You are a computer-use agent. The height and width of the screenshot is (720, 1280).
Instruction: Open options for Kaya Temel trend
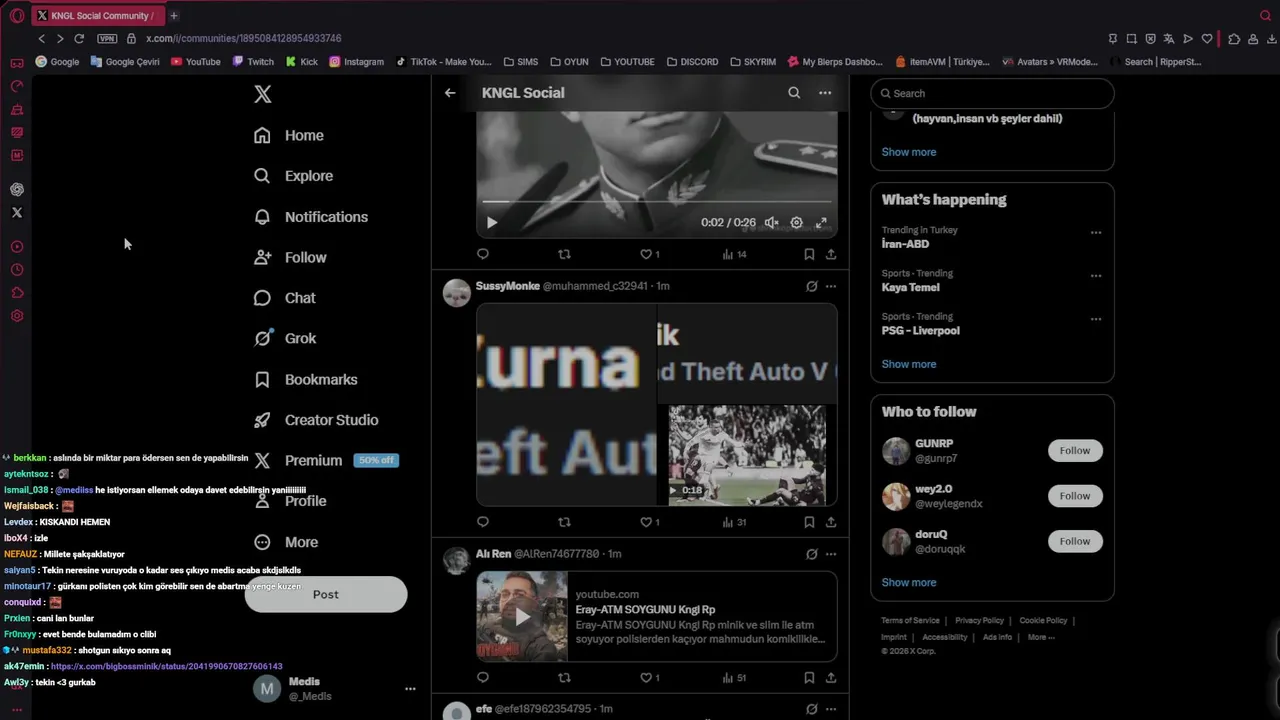coord(1096,276)
